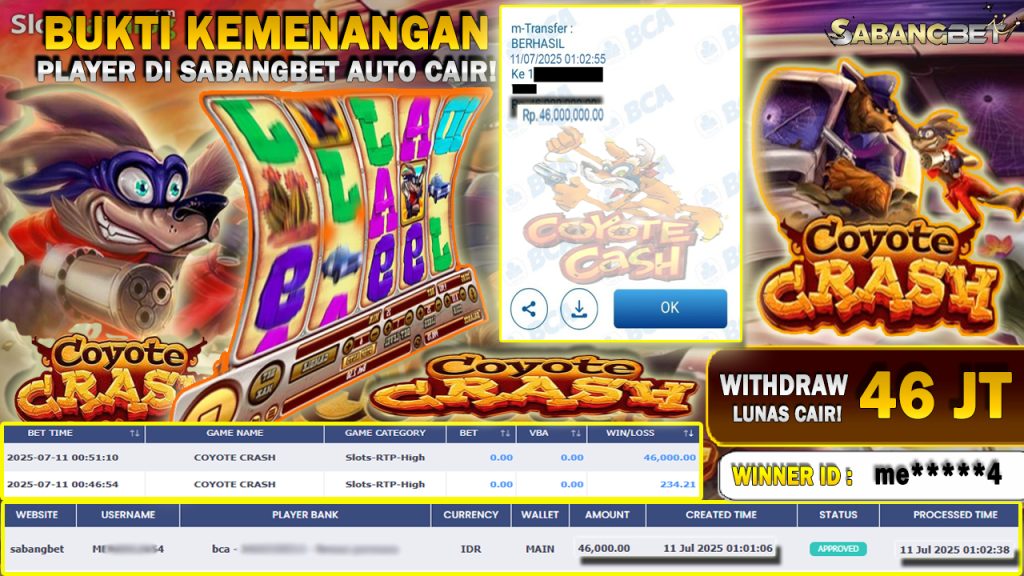This screenshot has width=1024, height=576.
Task: Click the 46,000.00 win/loss value
Action: 669,457
